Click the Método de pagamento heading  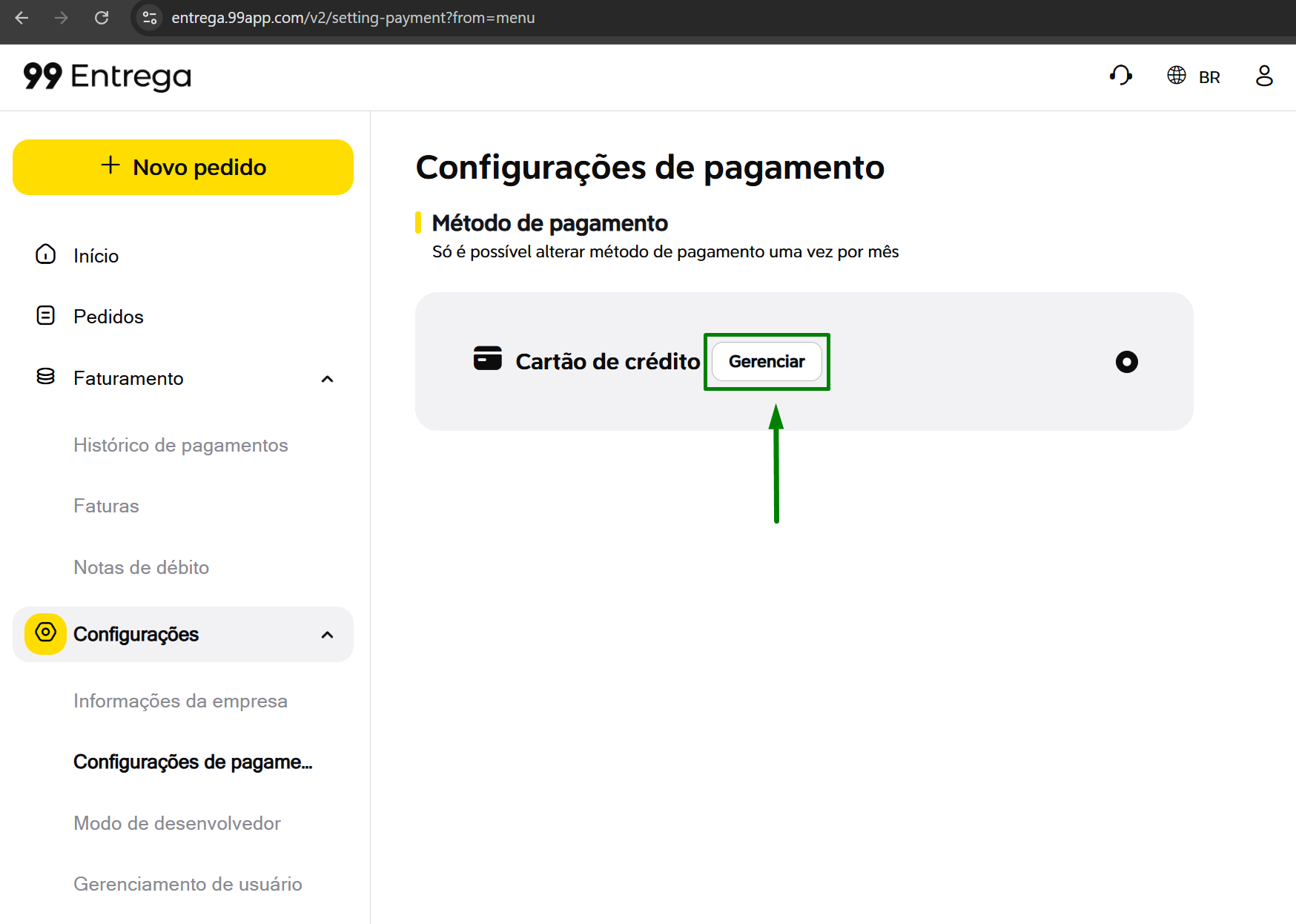click(549, 223)
